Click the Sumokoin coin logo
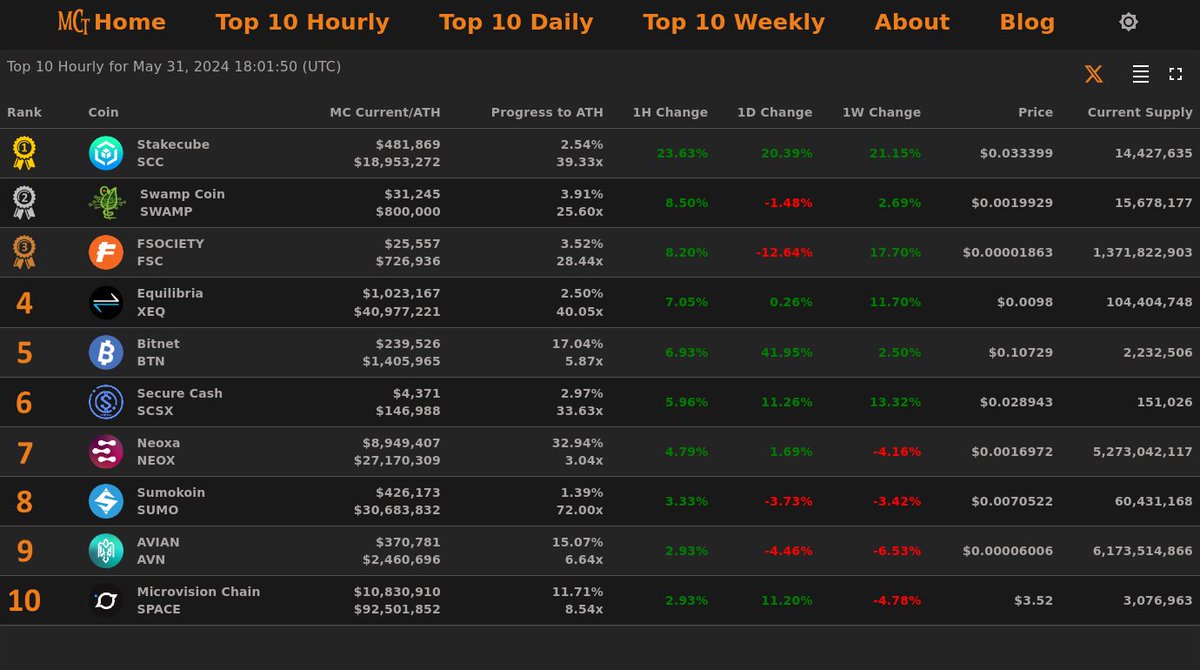1200x670 pixels. click(105, 501)
